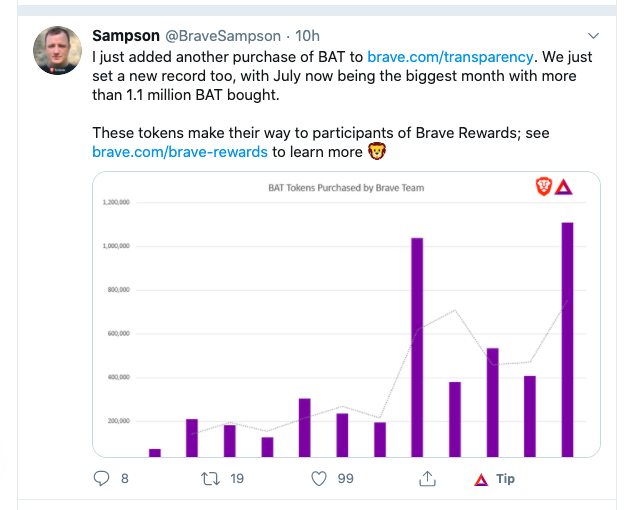Viewport: 630px width, 510px height.
Task: Click the retweet arrows icon
Action: [211, 478]
